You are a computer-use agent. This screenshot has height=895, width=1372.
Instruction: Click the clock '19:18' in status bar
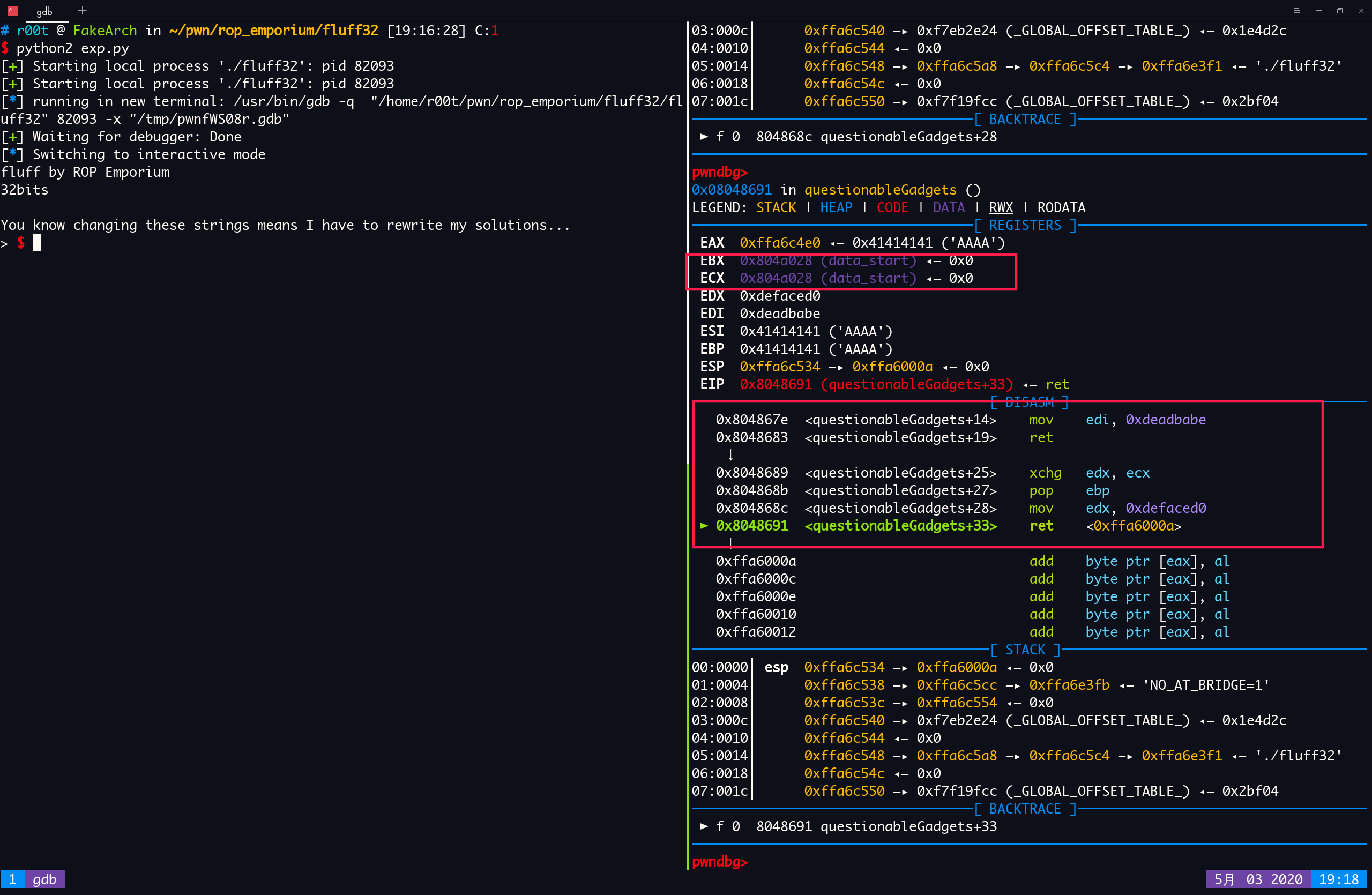pos(1339,879)
